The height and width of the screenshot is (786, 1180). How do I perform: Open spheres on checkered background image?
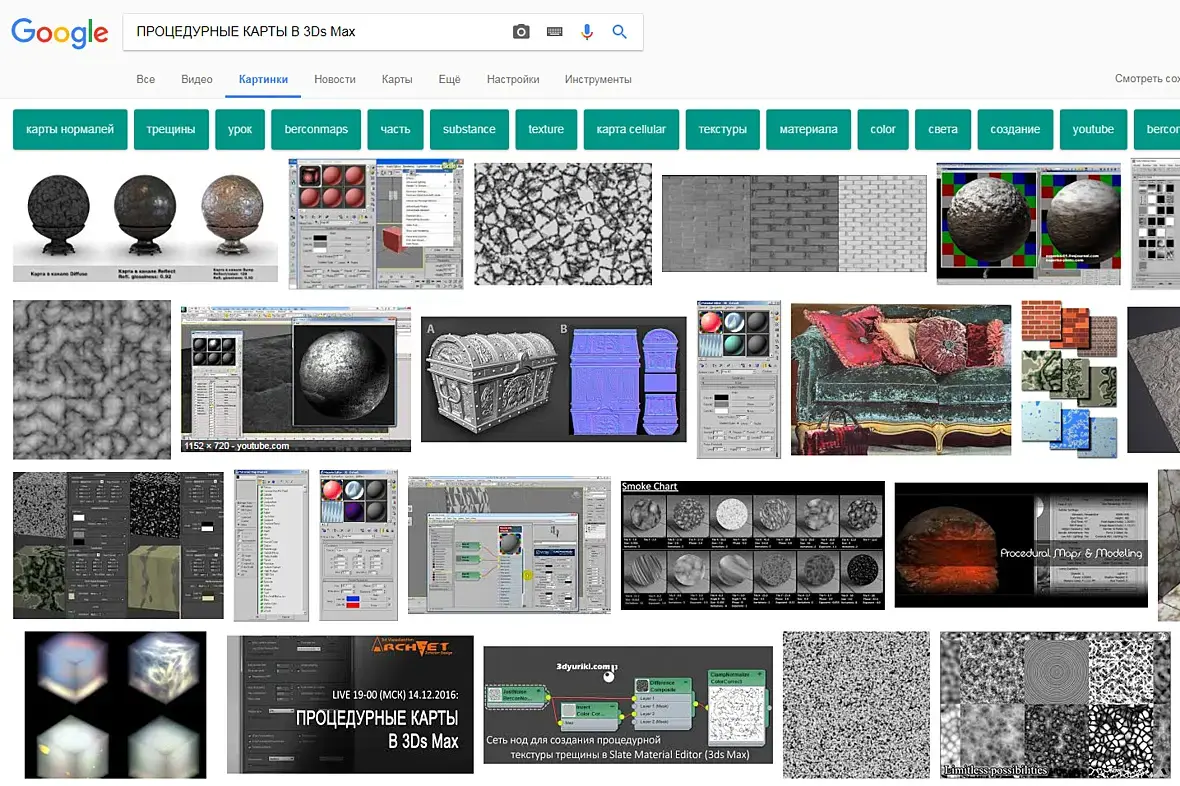tap(1028, 224)
